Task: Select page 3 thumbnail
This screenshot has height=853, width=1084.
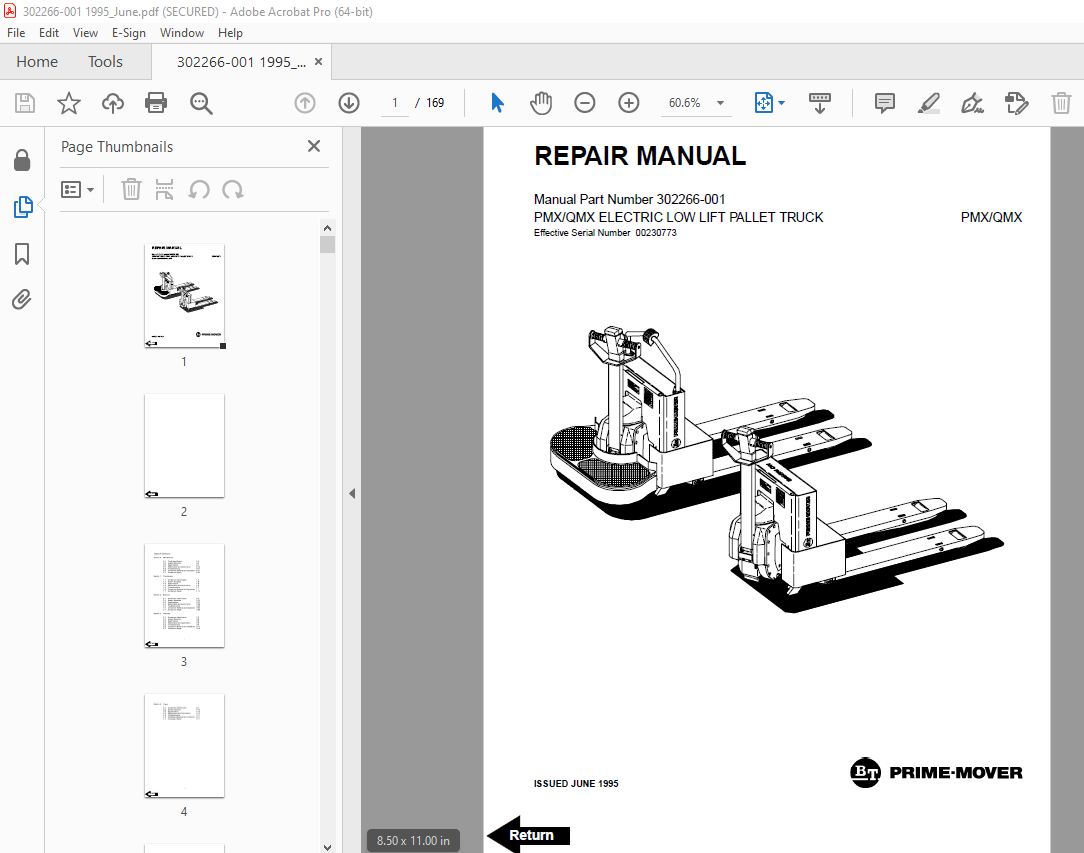Action: pos(184,596)
